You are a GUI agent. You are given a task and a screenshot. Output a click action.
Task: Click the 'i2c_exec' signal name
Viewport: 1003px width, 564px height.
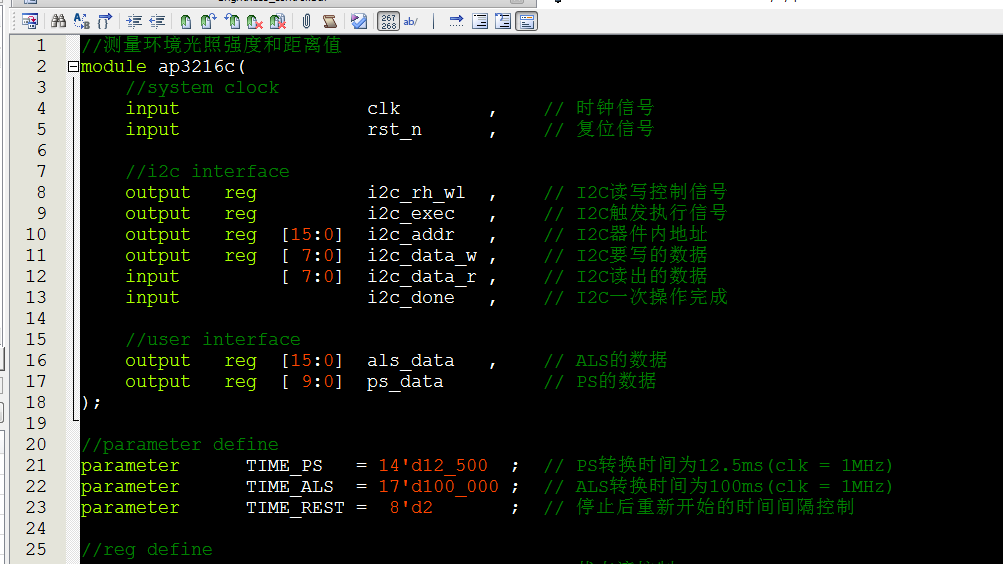411,214
